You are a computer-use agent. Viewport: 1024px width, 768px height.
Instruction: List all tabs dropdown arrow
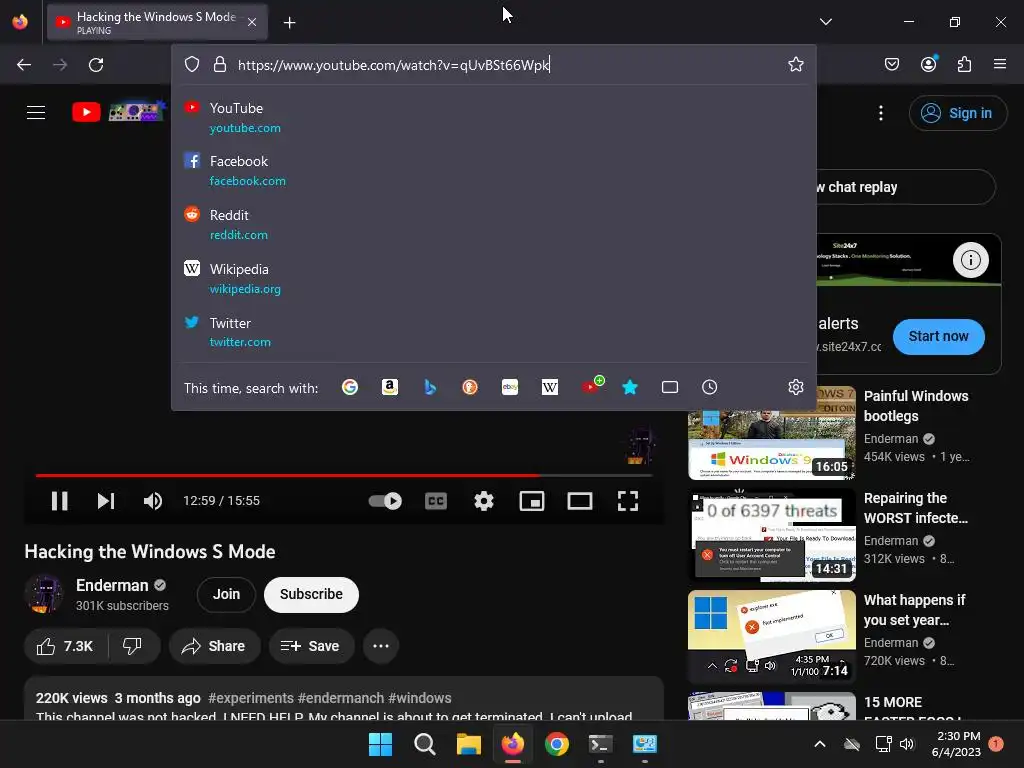tap(825, 22)
